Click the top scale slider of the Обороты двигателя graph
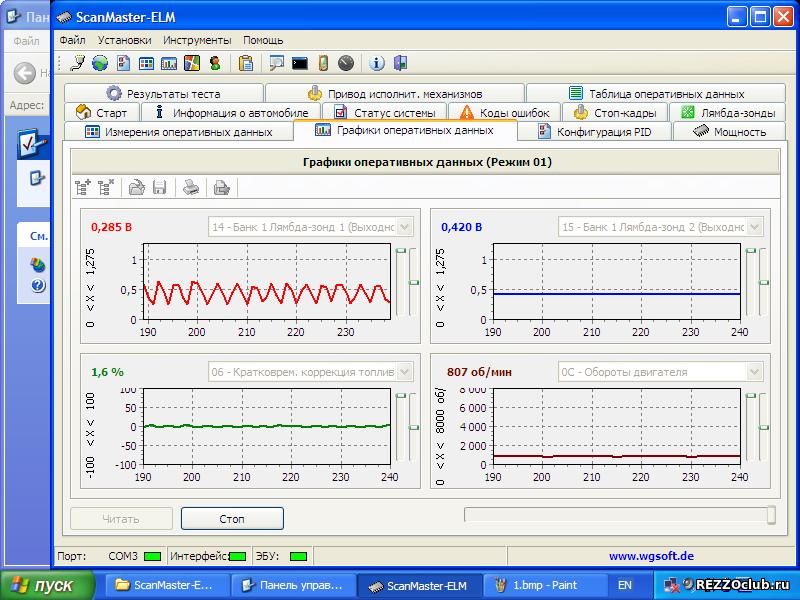 coord(751,395)
